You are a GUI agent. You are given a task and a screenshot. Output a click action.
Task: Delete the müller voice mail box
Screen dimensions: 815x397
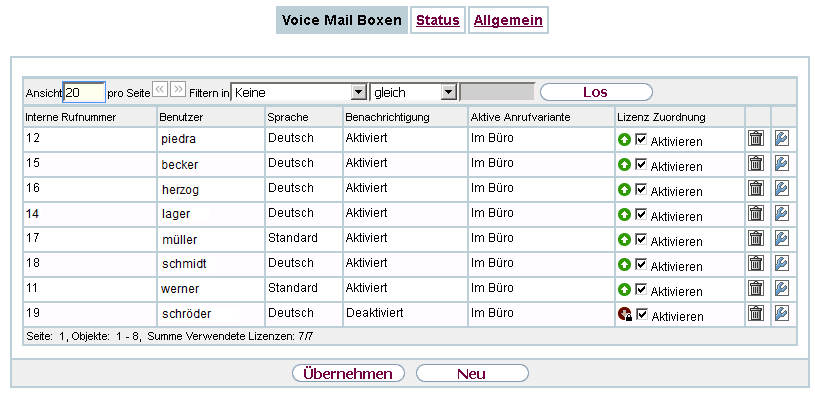(x=755, y=238)
